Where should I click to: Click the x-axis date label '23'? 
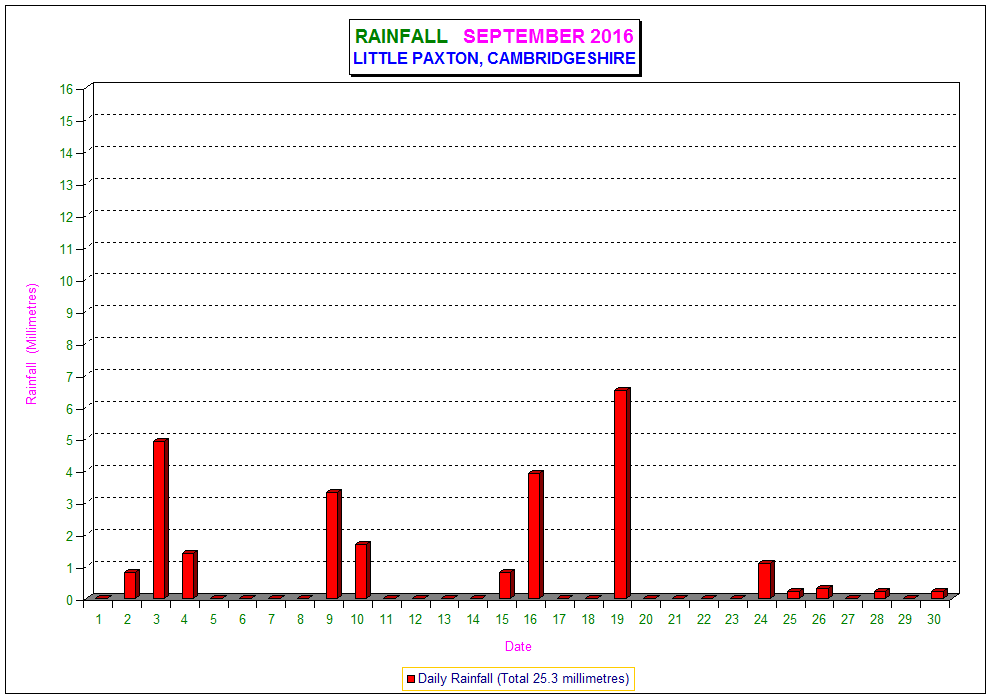[732, 620]
